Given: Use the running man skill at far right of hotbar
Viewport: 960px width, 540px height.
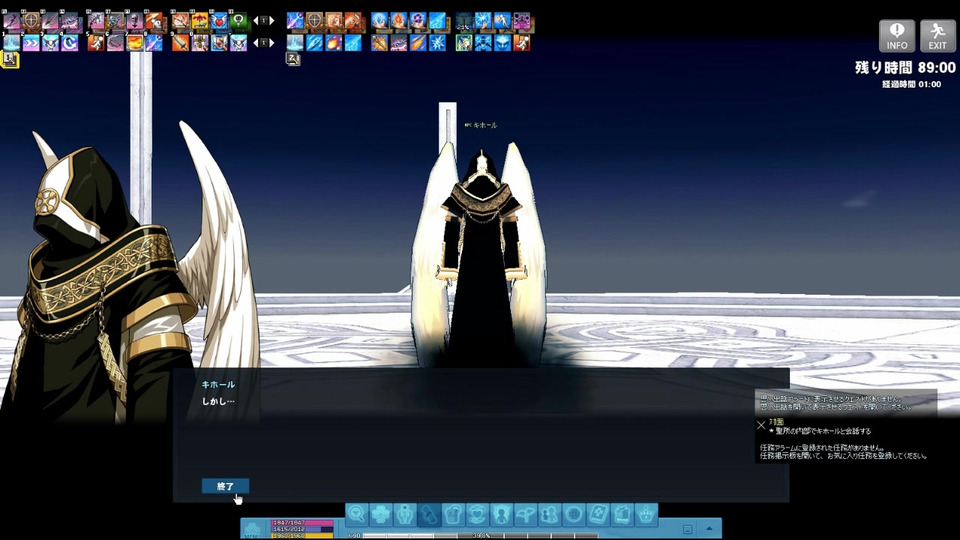Looking at the screenshot, I should (x=521, y=42).
